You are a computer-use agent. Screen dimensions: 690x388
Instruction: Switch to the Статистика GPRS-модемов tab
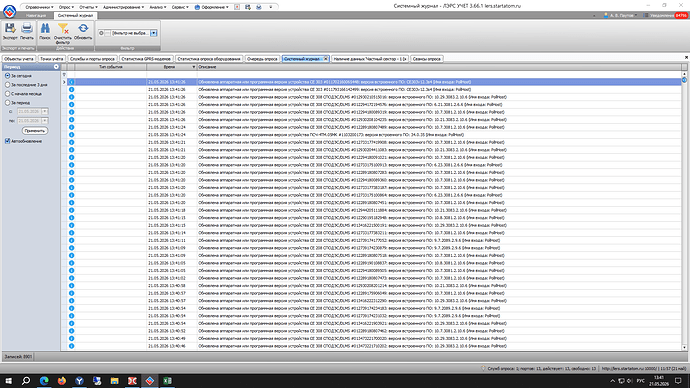click(x=146, y=59)
